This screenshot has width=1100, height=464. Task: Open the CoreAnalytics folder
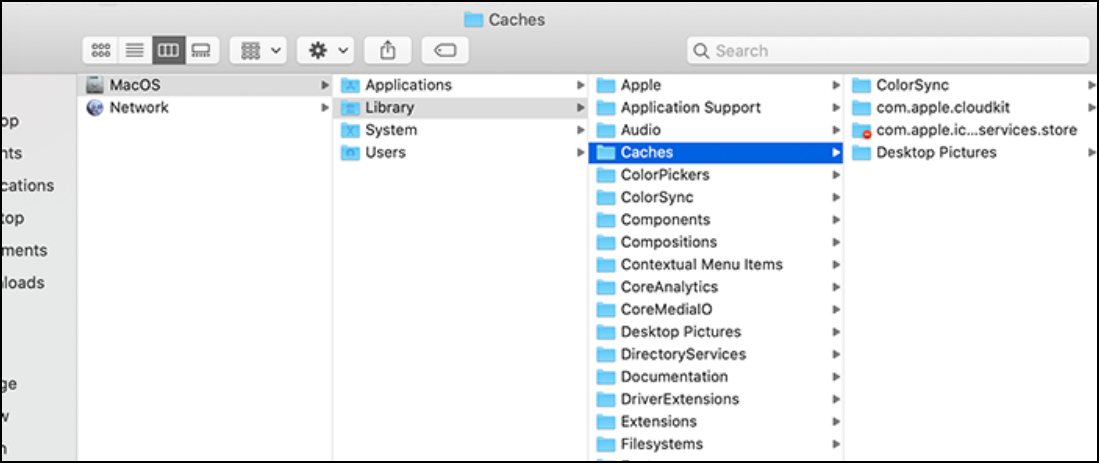[669, 287]
